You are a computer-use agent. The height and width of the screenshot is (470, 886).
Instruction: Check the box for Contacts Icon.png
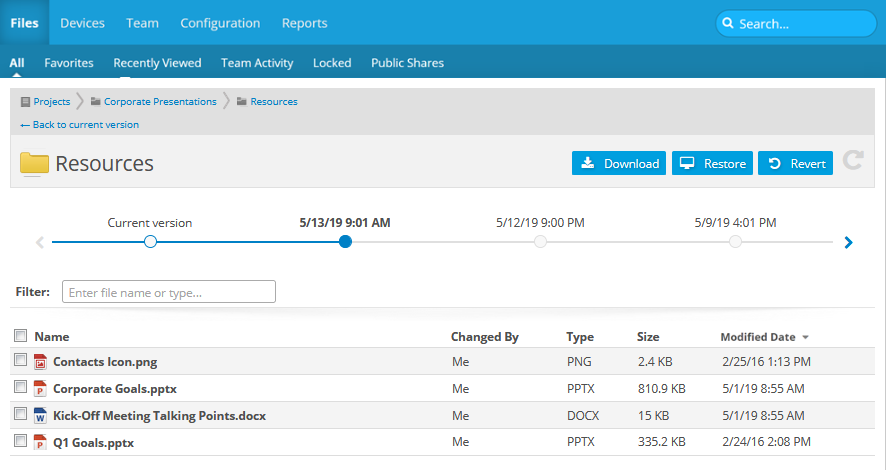pyautogui.click(x=20, y=360)
